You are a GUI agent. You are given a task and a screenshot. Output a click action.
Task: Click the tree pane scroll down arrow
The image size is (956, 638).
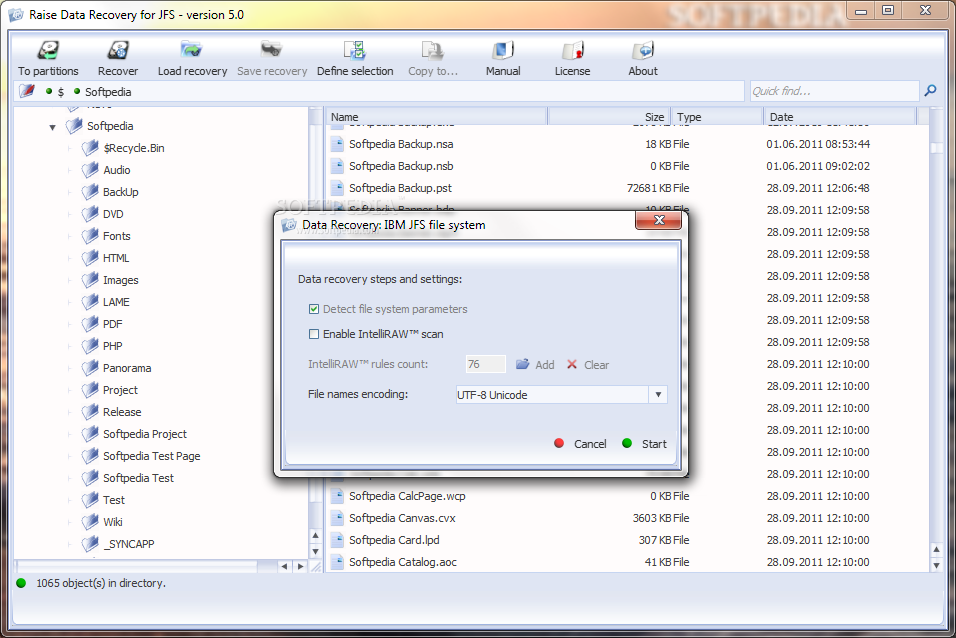(x=315, y=551)
